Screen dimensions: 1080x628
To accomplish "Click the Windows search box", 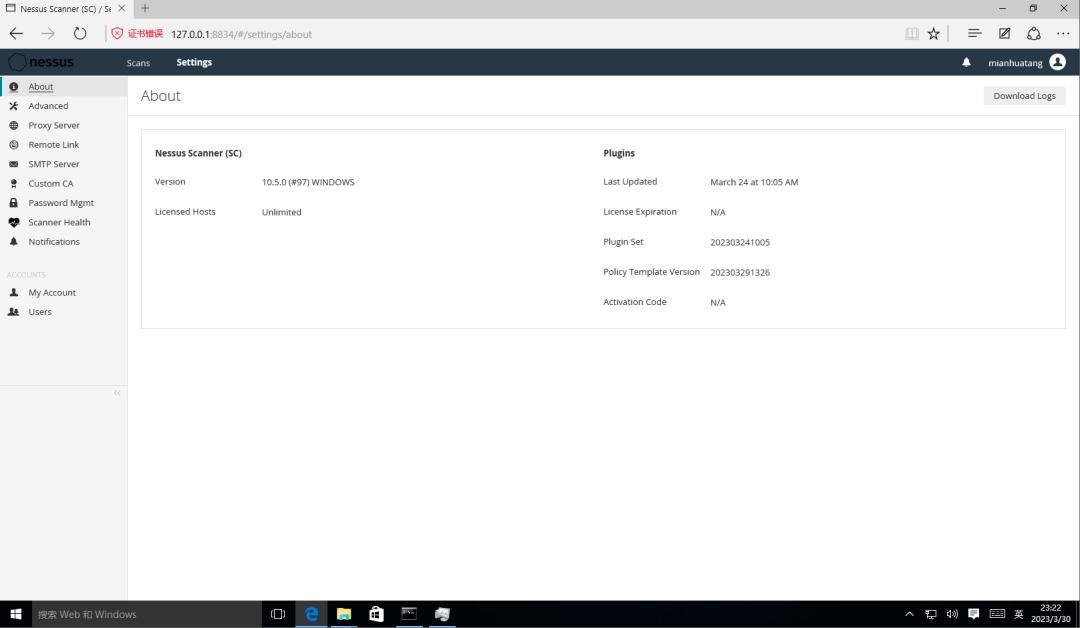I will (x=147, y=614).
